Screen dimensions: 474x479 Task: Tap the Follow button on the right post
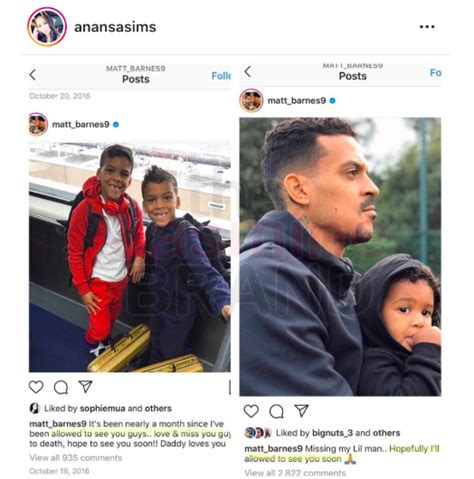click(x=436, y=73)
